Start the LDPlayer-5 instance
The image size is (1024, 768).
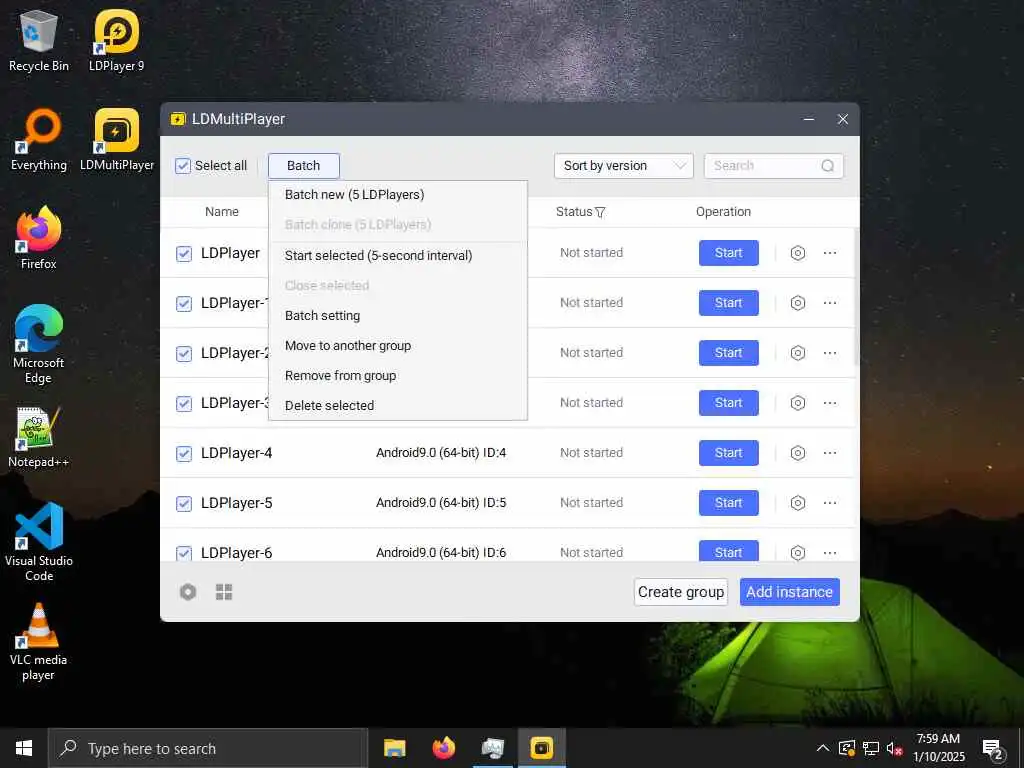[729, 503]
